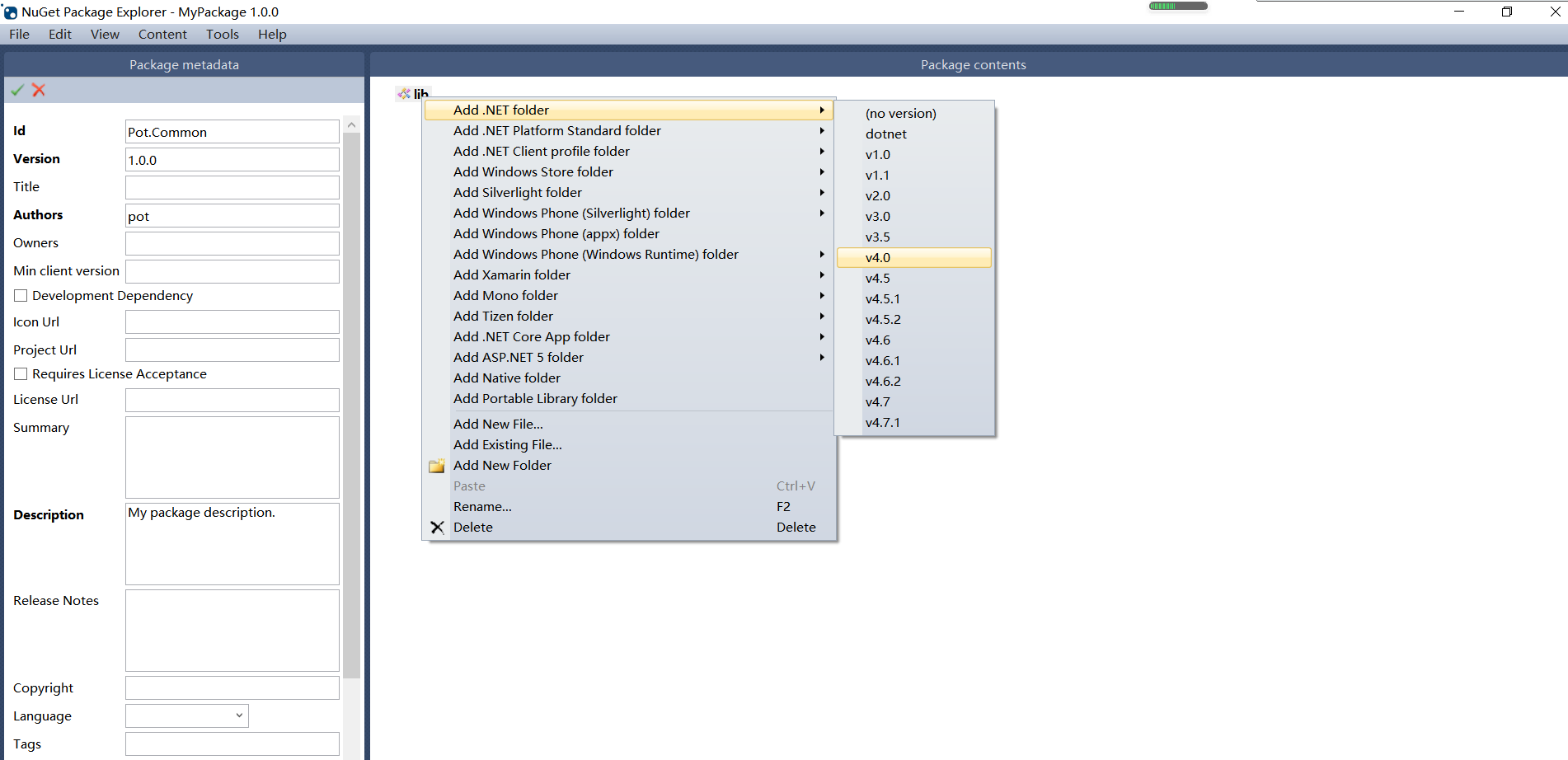
Task: Click the Release Notes text area
Action: (x=232, y=631)
